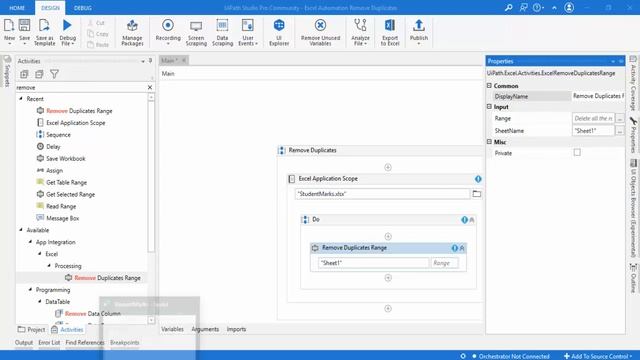Click the Main breadcrumb in designer
This screenshot has height=360, width=640.
tap(168, 73)
